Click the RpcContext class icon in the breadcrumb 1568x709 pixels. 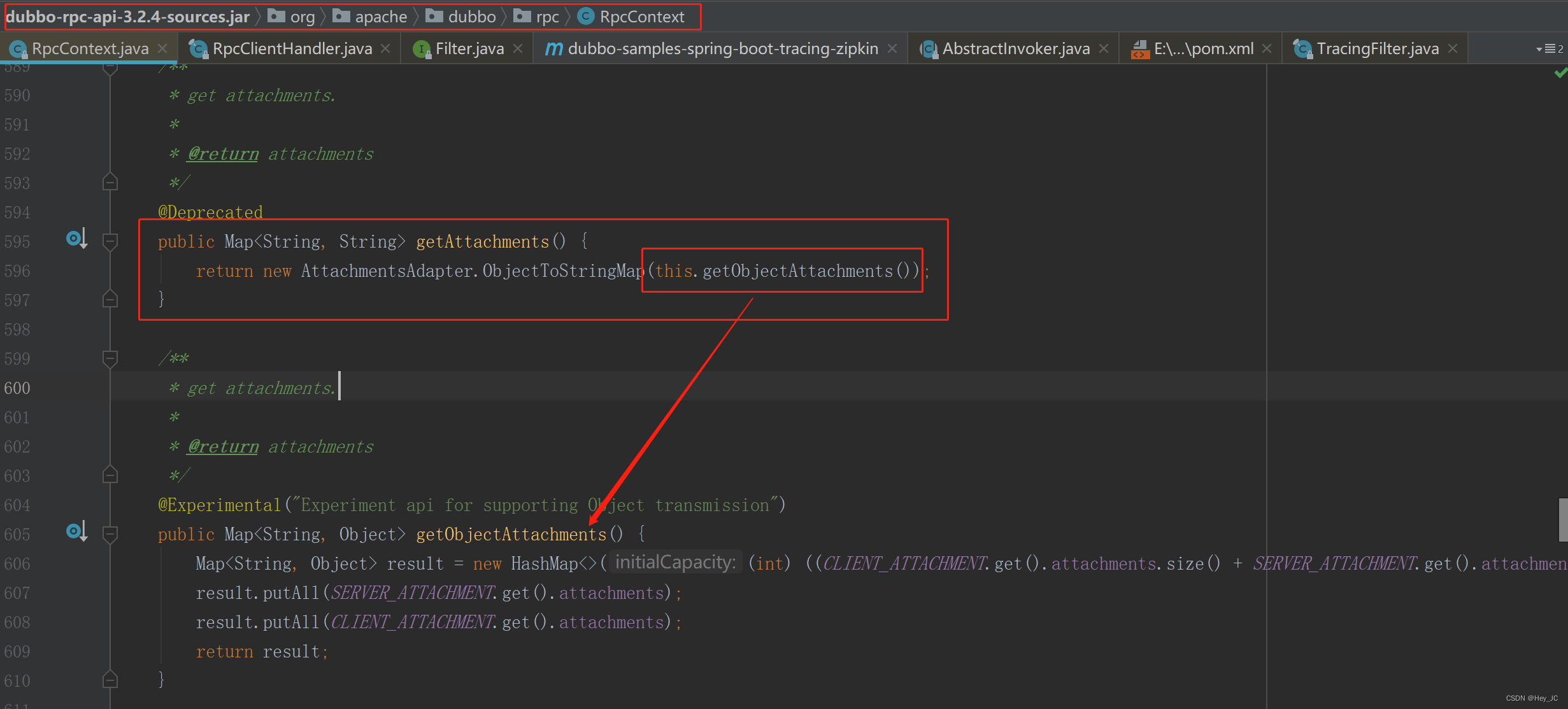pos(585,17)
